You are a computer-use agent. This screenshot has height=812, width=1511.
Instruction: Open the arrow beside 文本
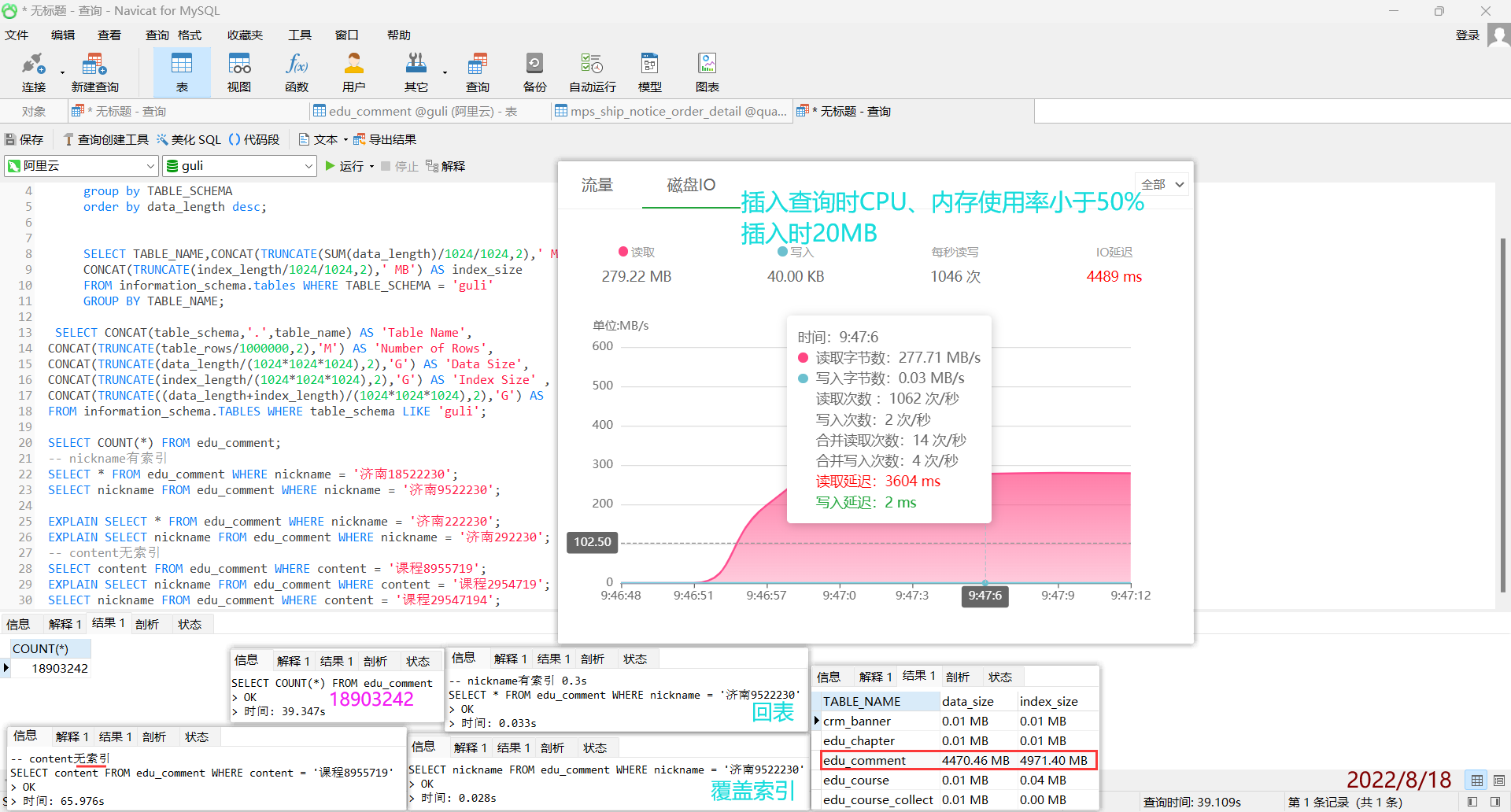tap(345, 139)
